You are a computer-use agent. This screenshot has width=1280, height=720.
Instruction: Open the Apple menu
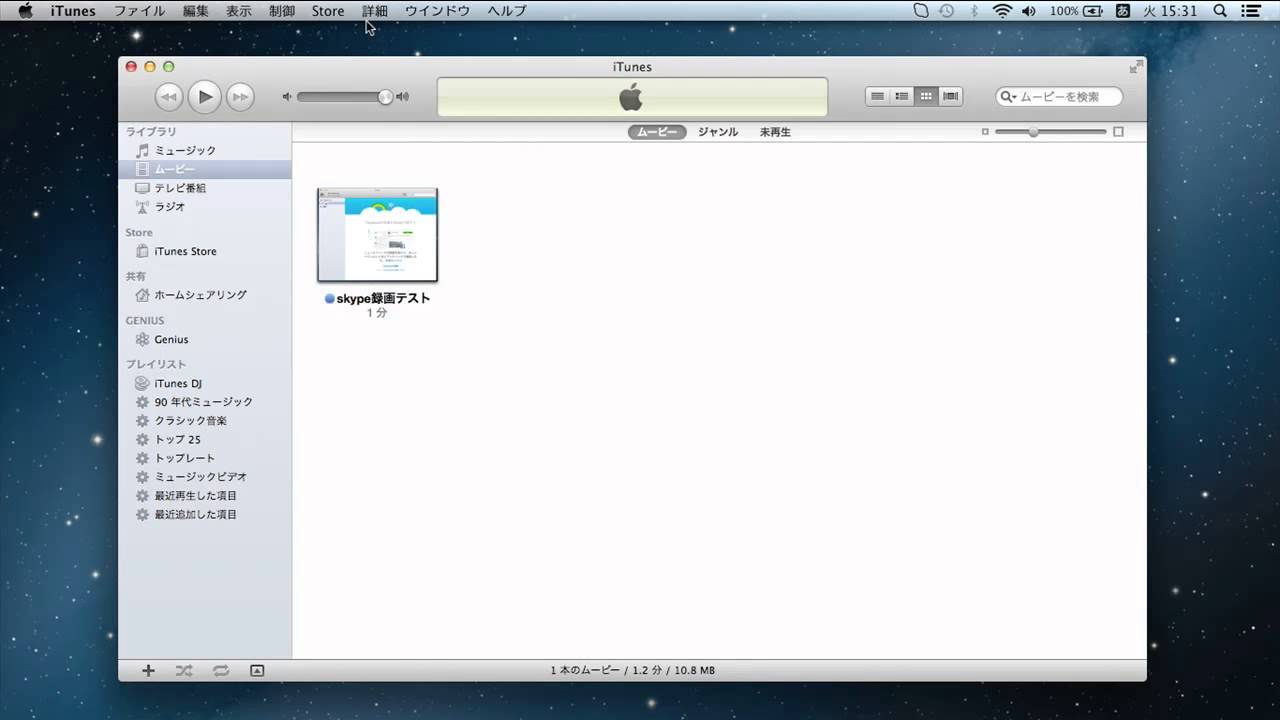[25, 11]
